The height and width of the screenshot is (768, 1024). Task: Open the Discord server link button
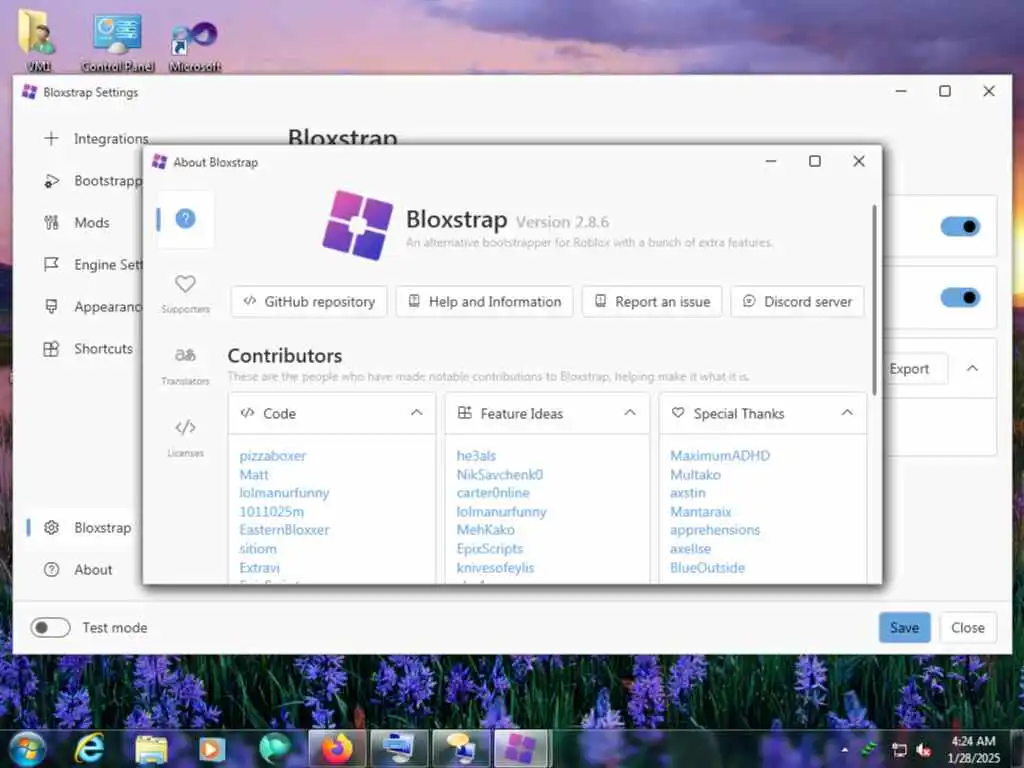[797, 302]
